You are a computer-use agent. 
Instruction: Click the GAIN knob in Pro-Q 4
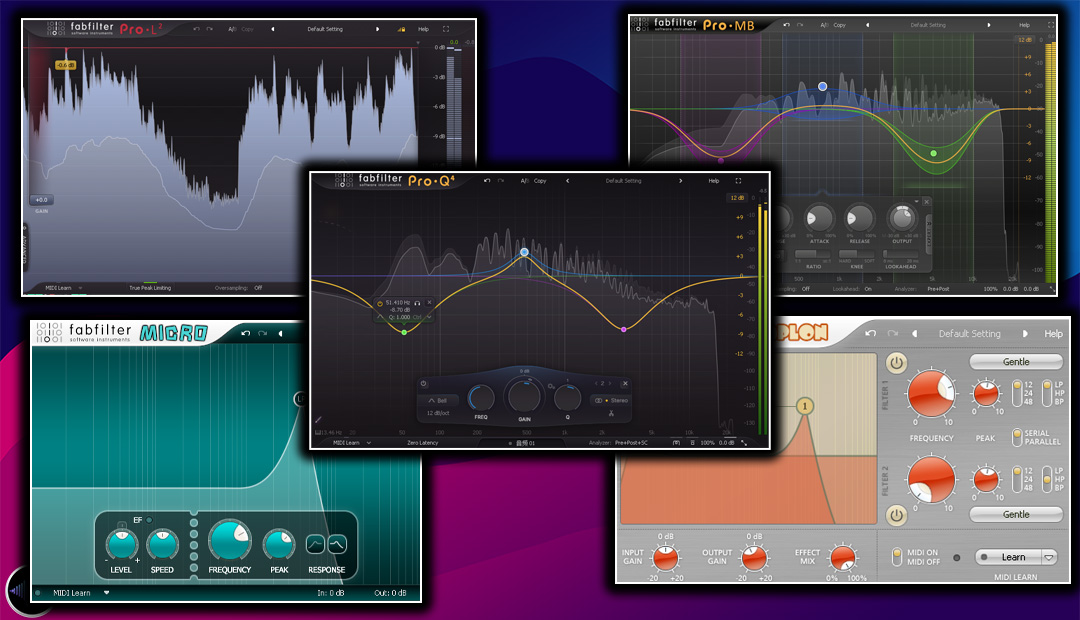(x=524, y=395)
